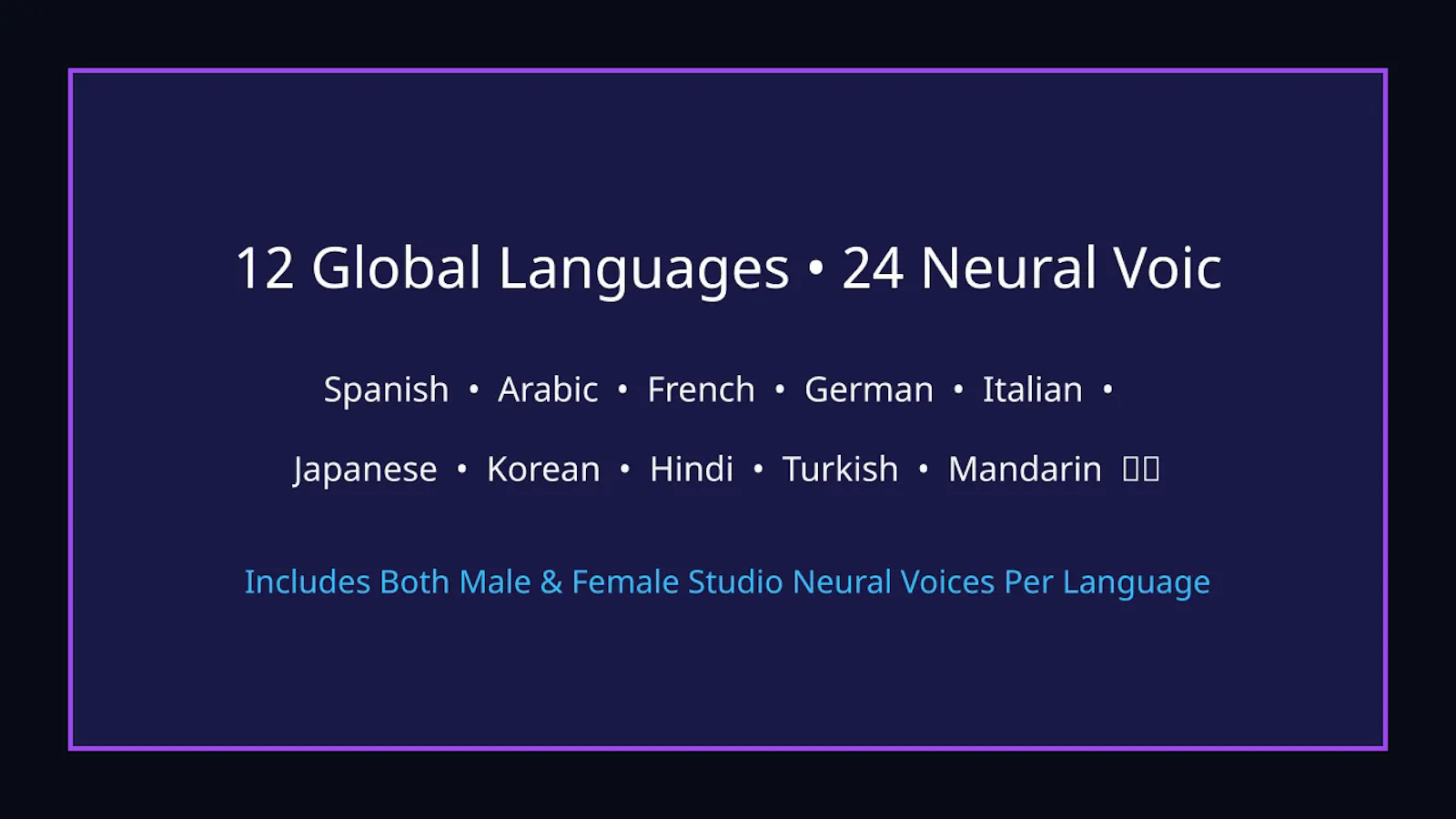This screenshot has height=819, width=1456.
Task: Click the 'Mandarin' language text
Action: tap(1025, 470)
